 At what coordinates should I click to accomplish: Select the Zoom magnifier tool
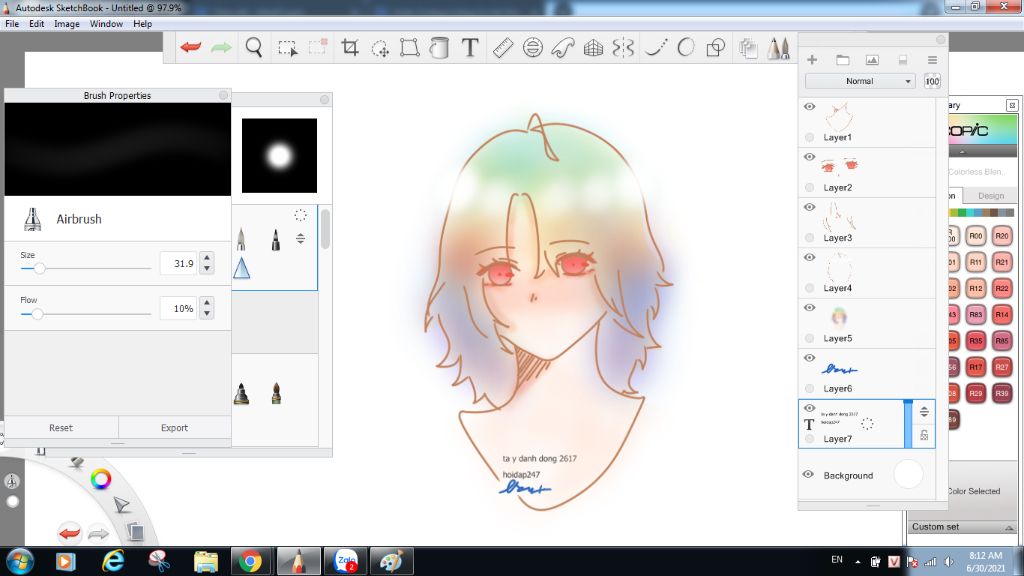pyautogui.click(x=253, y=48)
